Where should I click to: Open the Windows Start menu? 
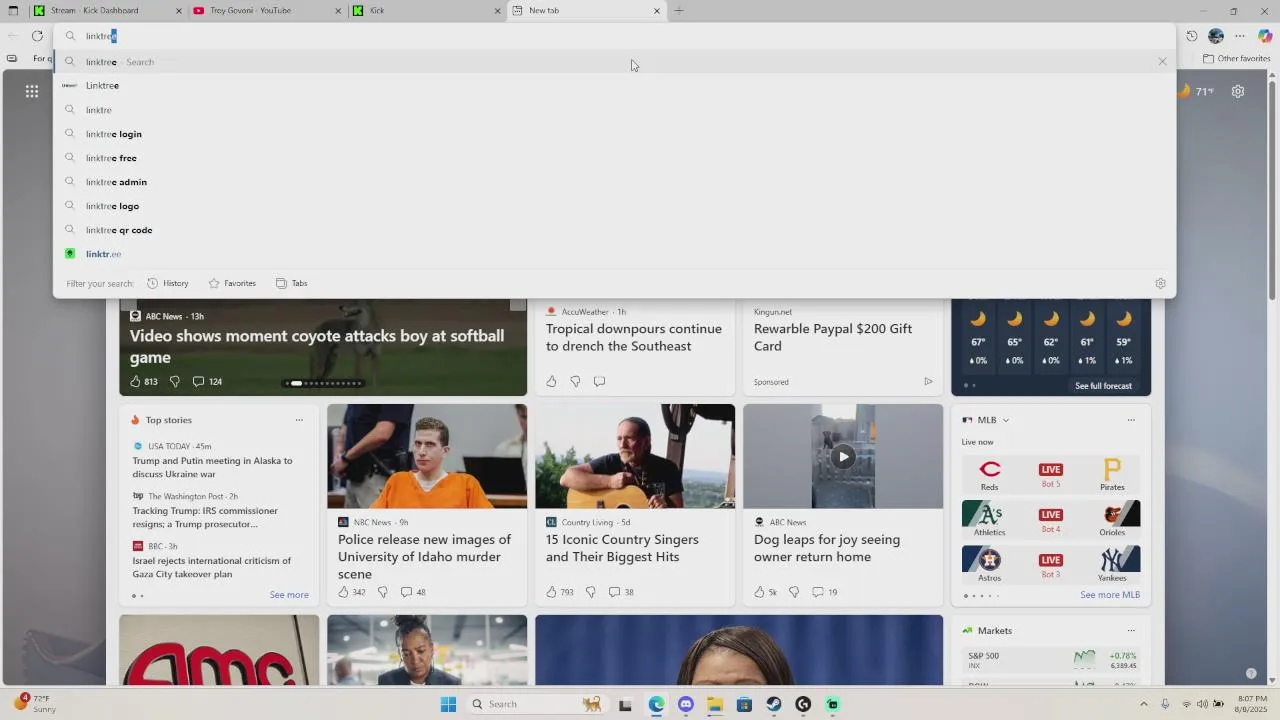click(x=448, y=704)
